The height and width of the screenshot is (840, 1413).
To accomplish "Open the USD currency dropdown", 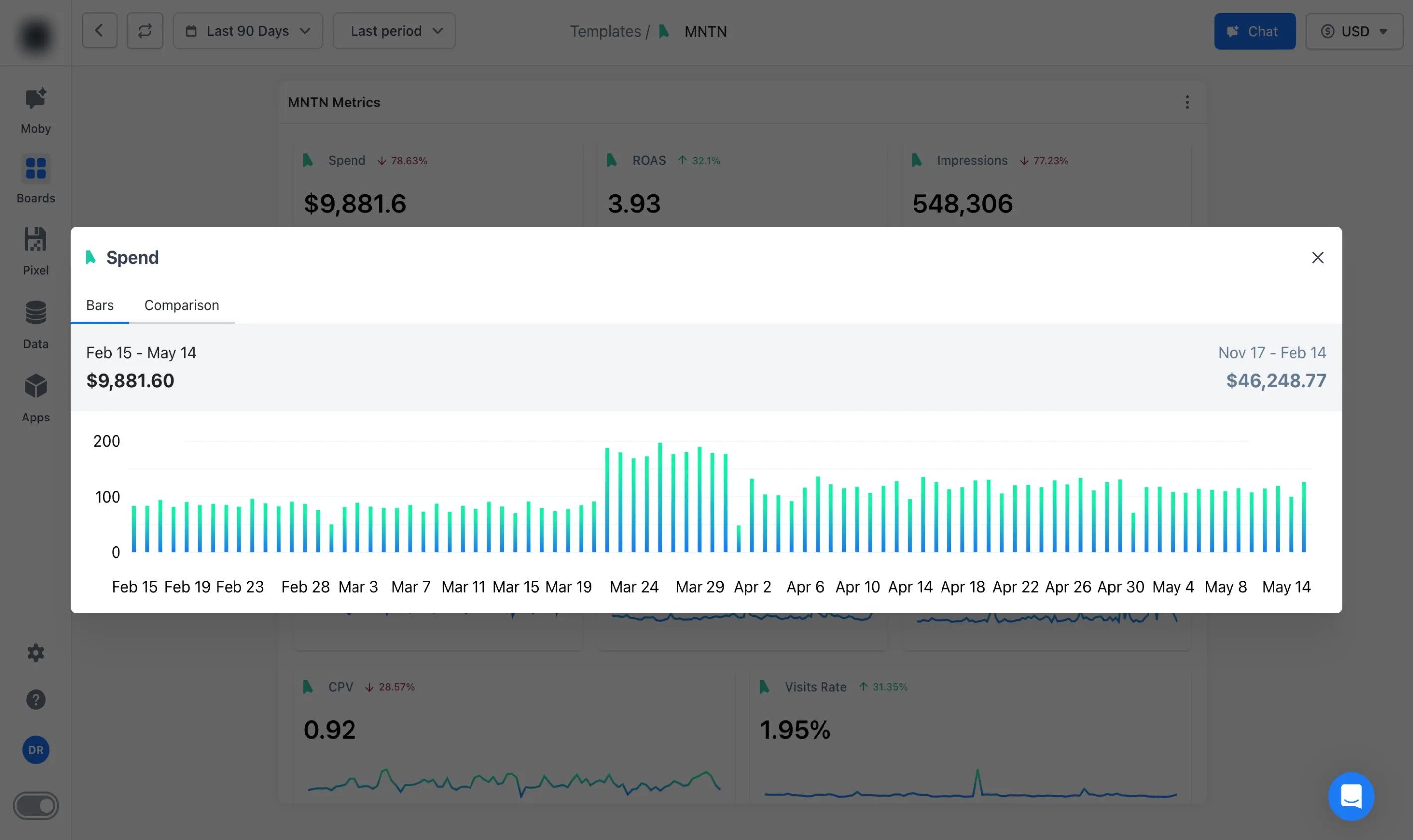I will click(x=1354, y=31).
